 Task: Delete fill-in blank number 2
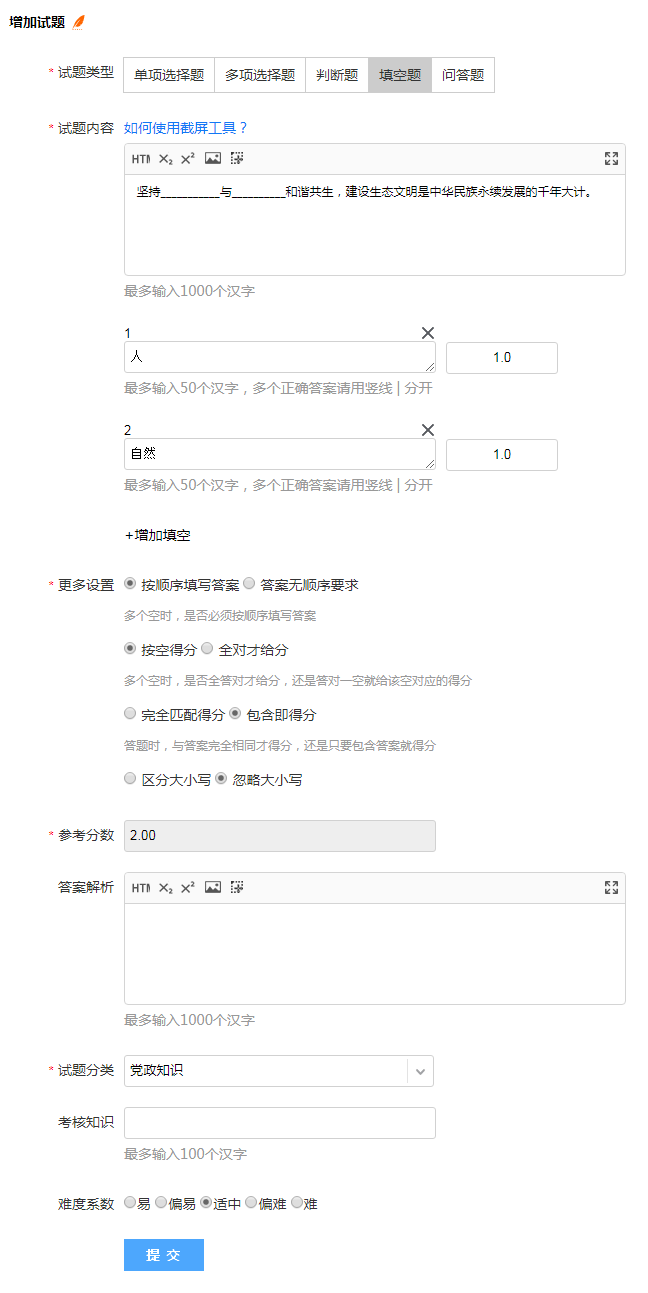tap(428, 430)
